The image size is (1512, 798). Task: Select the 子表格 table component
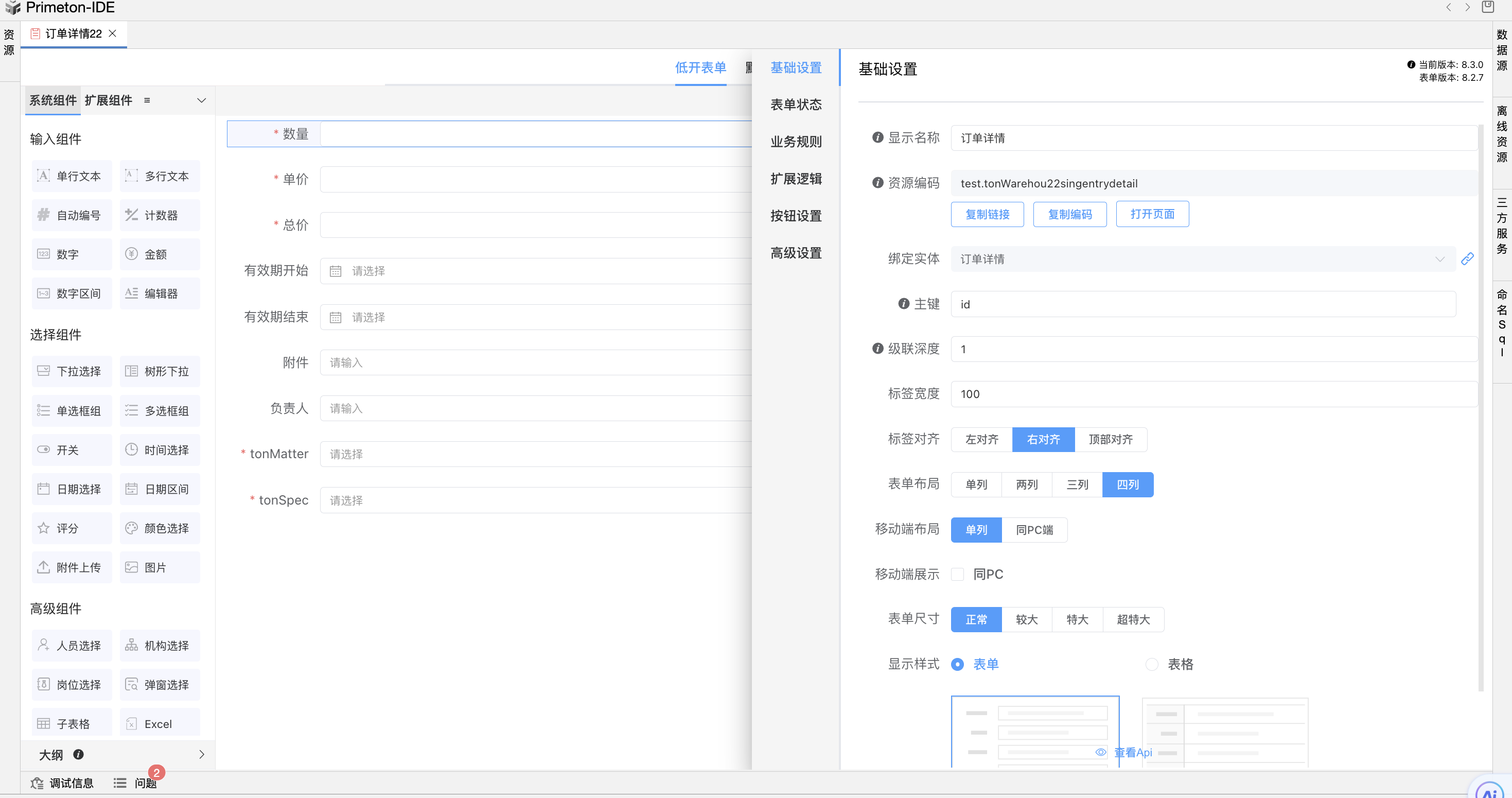point(71,723)
